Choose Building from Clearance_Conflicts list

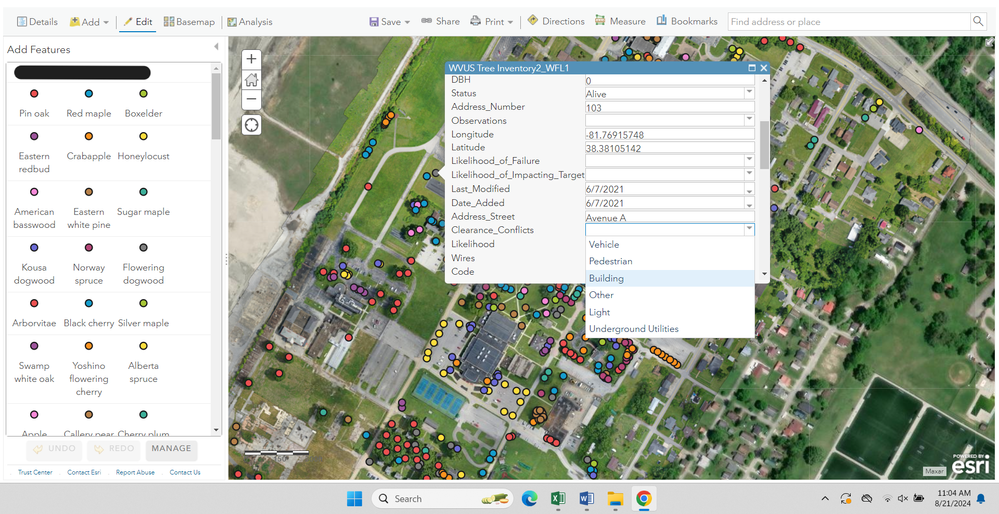(670, 278)
